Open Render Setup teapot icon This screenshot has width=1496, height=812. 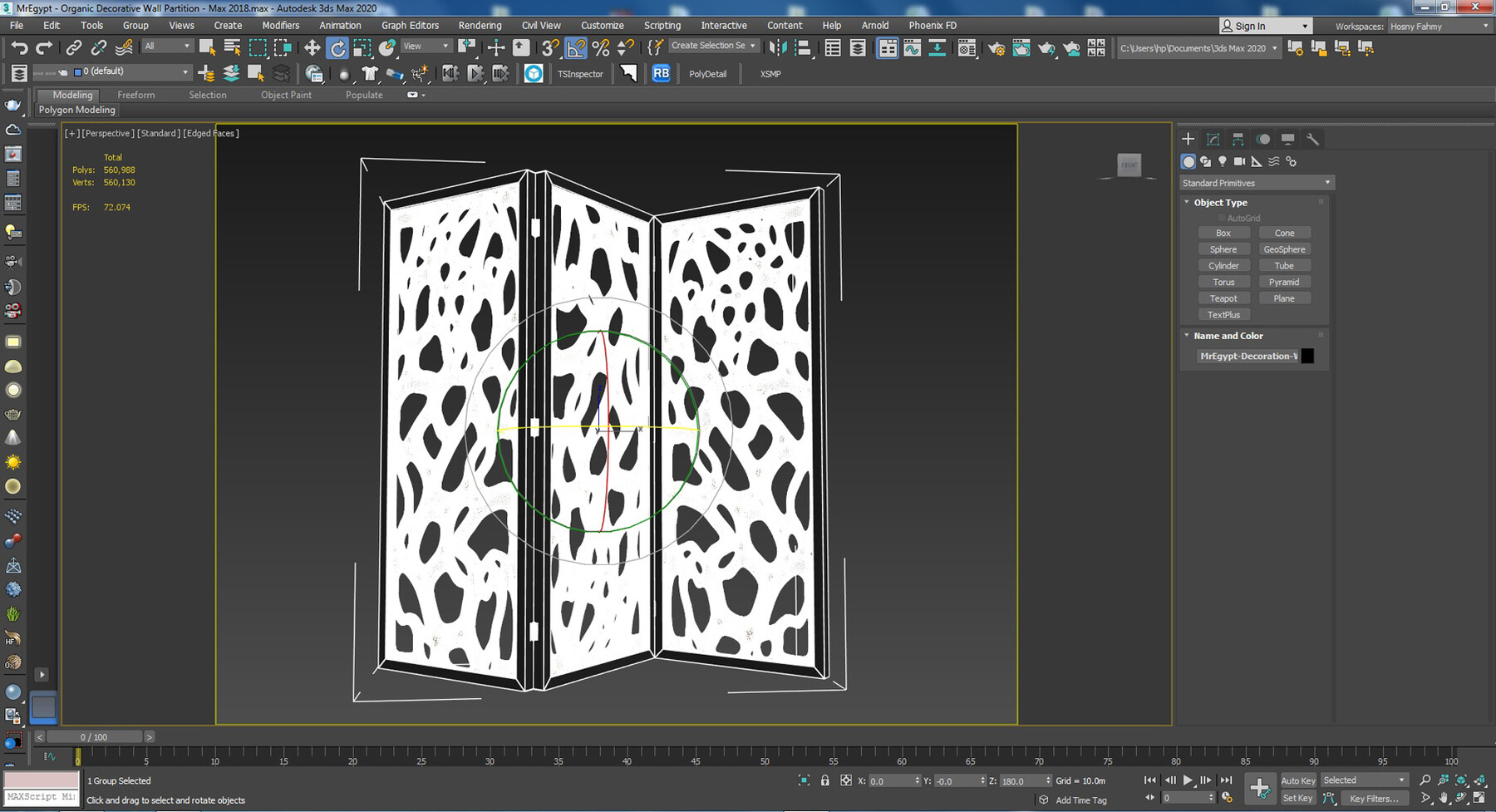(x=997, y=48)
